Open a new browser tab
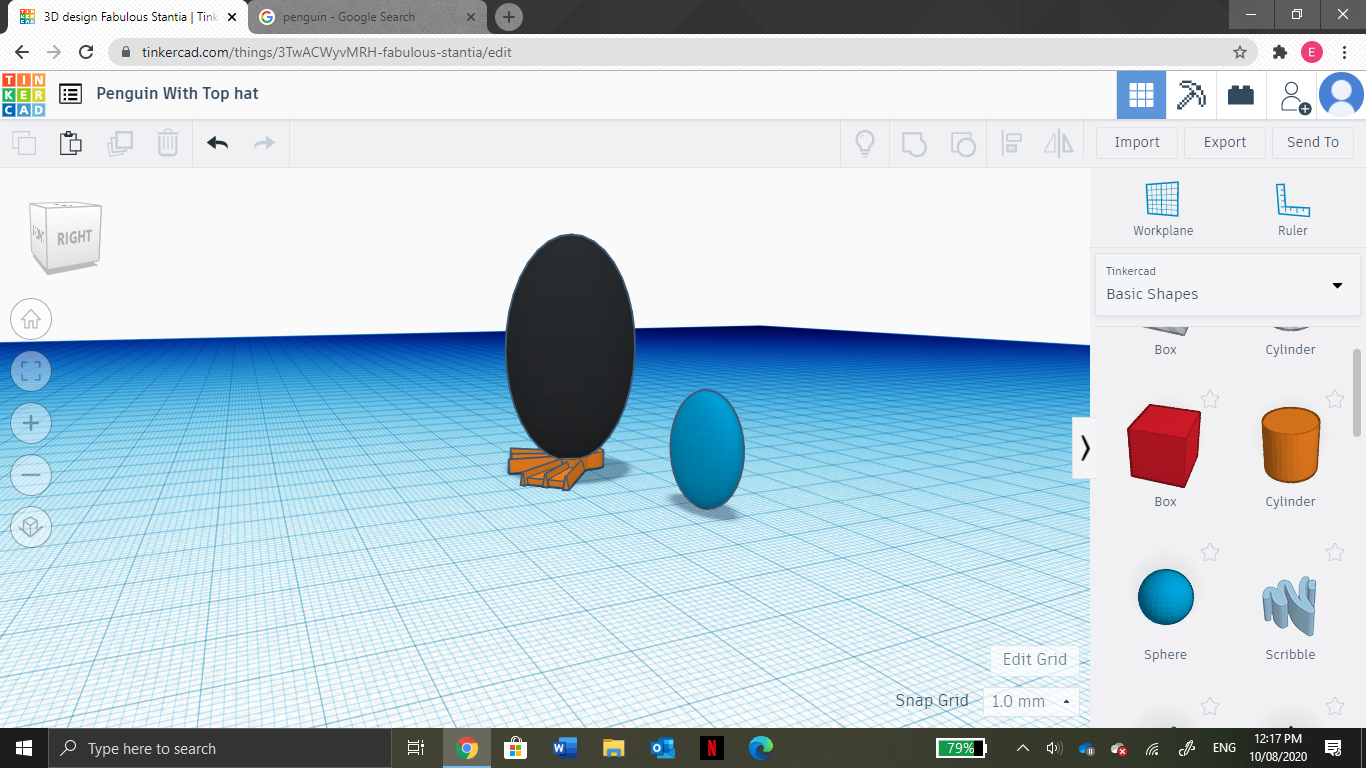The width and height of the screenshot is (1366, 768). pyautogui.click(x=509, y=17)
